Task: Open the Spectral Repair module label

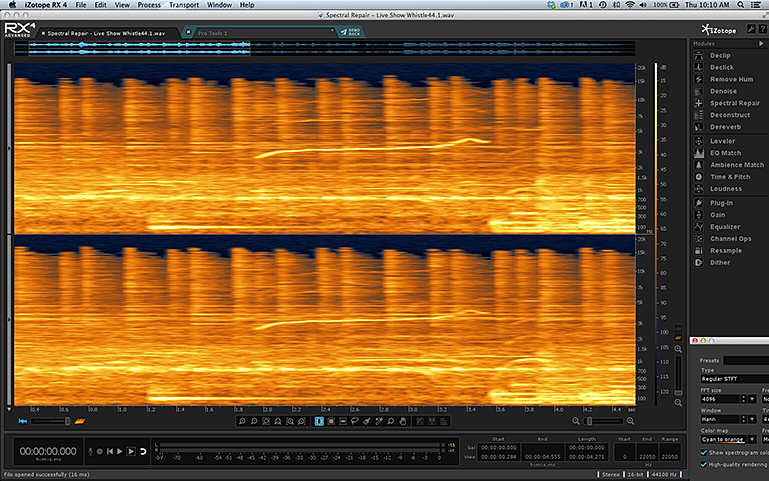Action: (x=735, y=103)
